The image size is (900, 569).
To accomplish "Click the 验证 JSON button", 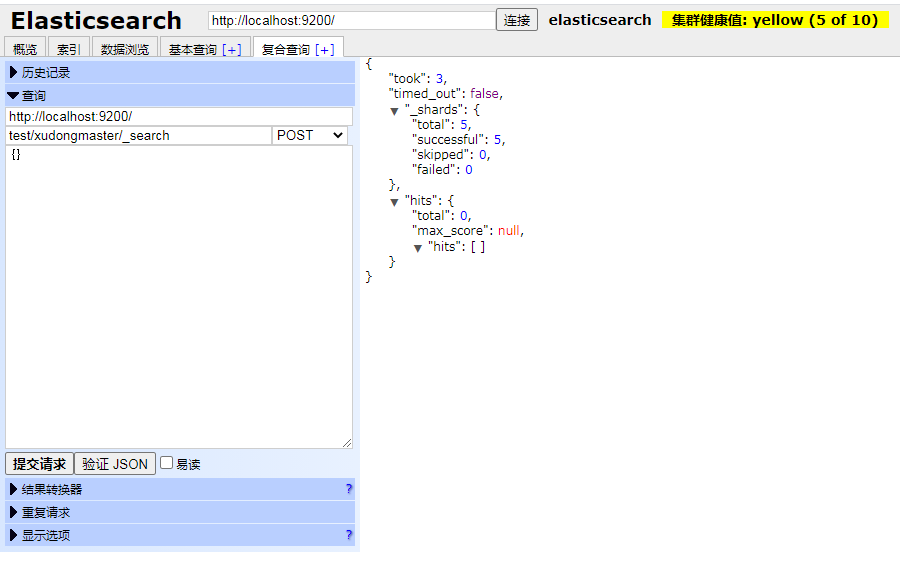I will [115, 464].
